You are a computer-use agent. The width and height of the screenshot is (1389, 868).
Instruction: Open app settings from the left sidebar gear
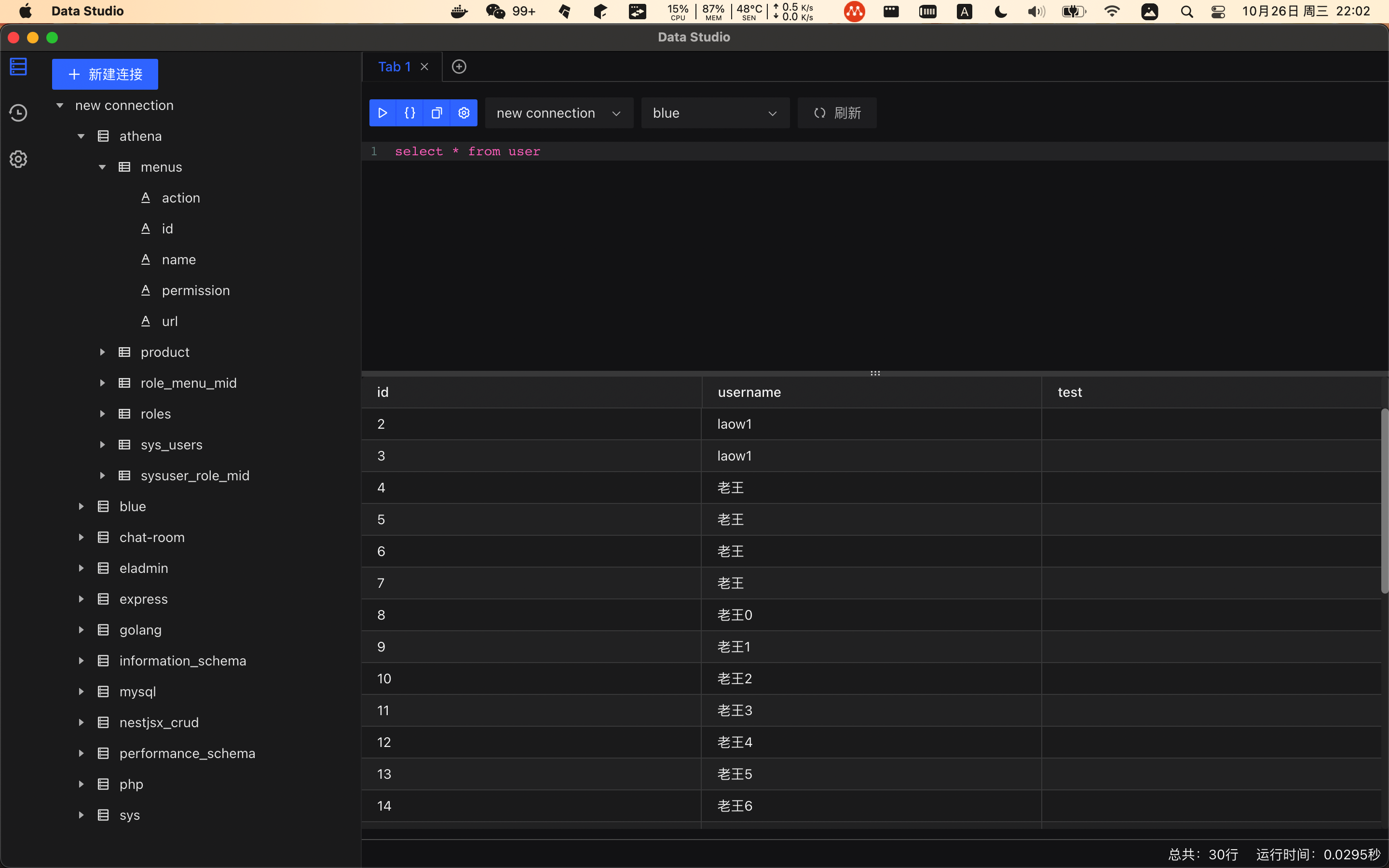(x=18, y=159)
